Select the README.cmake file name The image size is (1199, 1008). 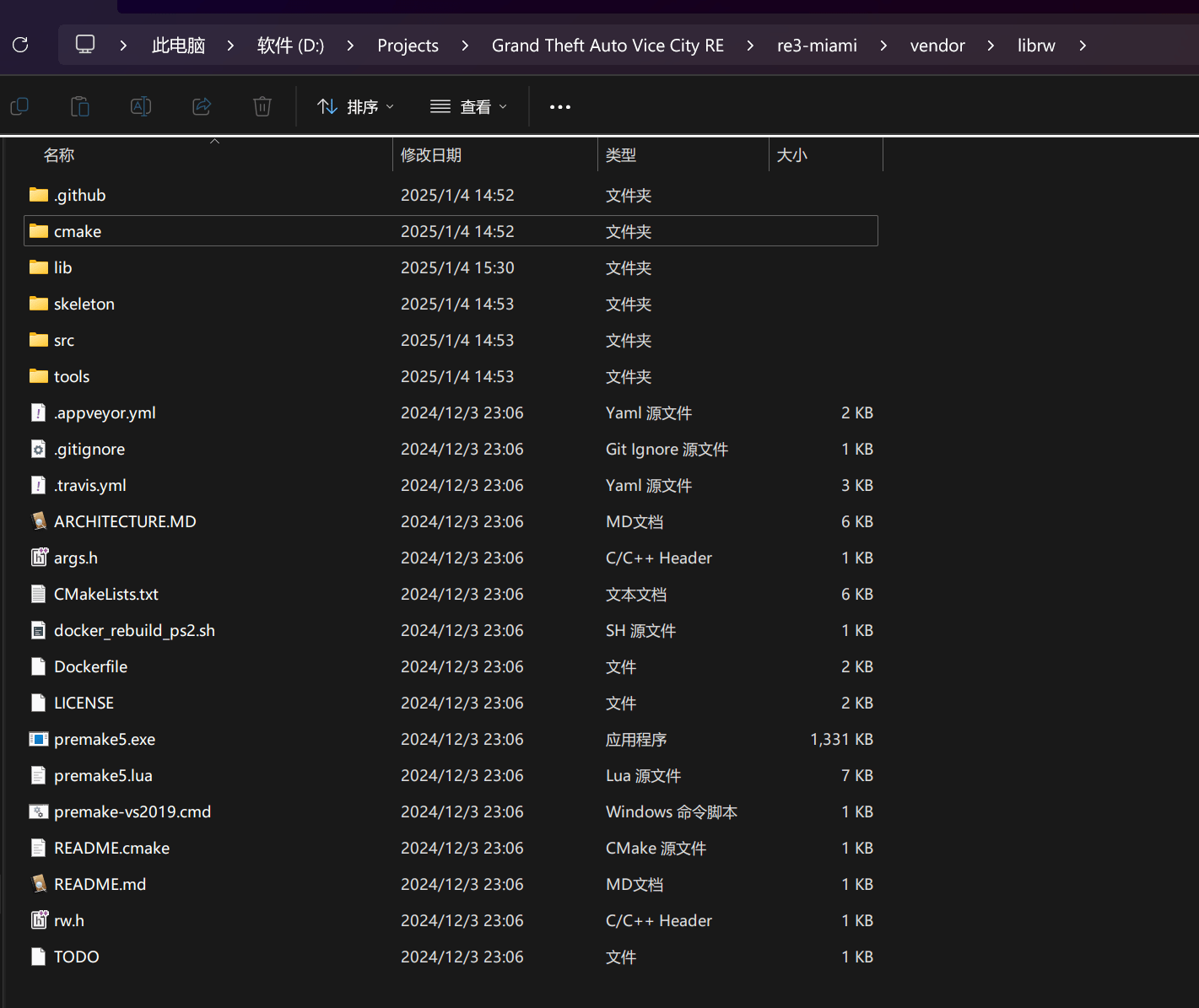[112, 848]
